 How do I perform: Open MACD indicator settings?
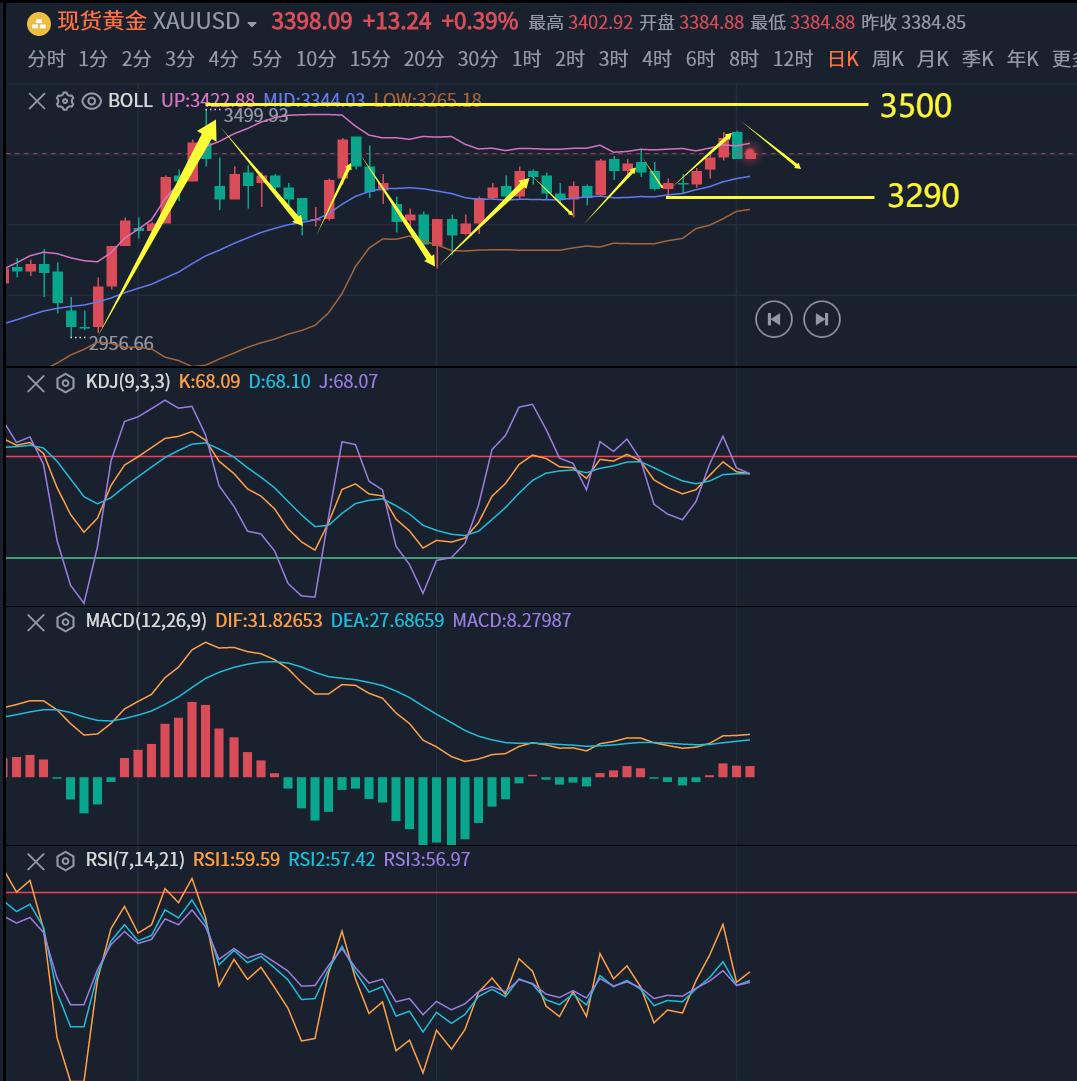coord(65,622)
